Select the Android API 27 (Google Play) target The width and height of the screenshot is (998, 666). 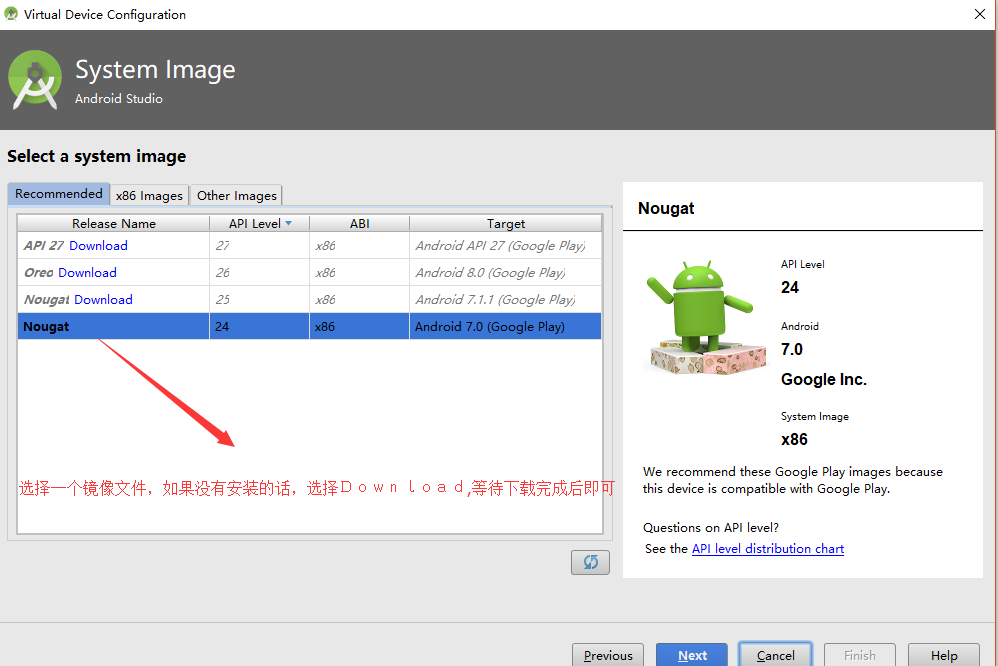pyautogui.click(x=505, y=246)
